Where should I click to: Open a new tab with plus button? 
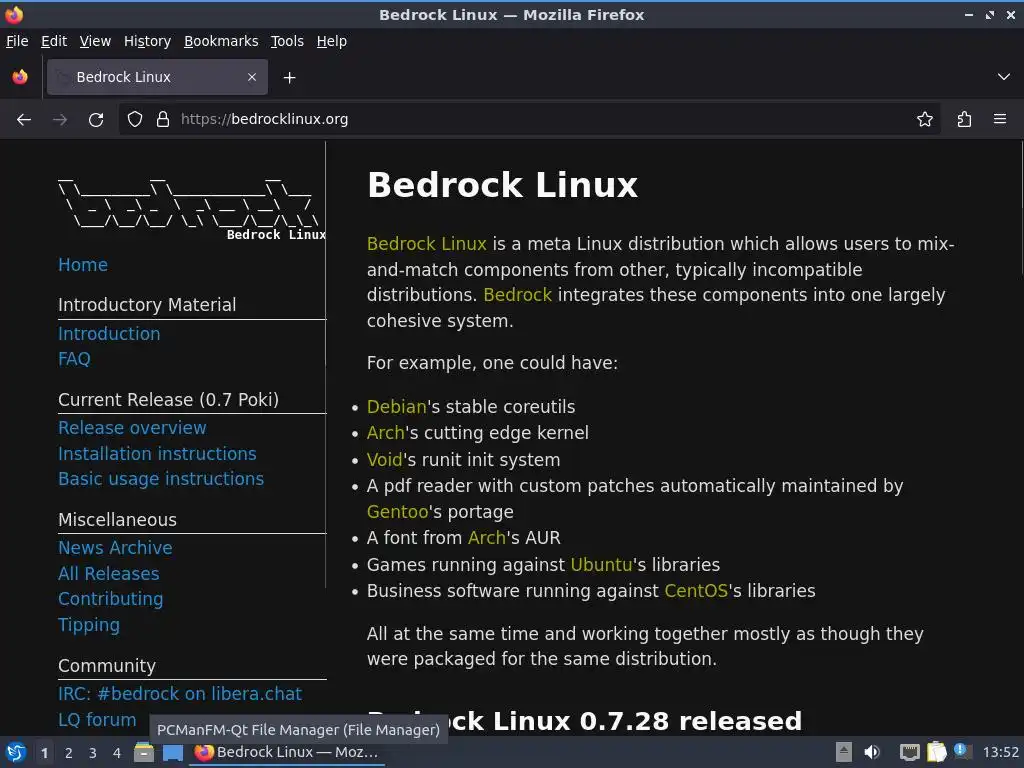point(289,78)
